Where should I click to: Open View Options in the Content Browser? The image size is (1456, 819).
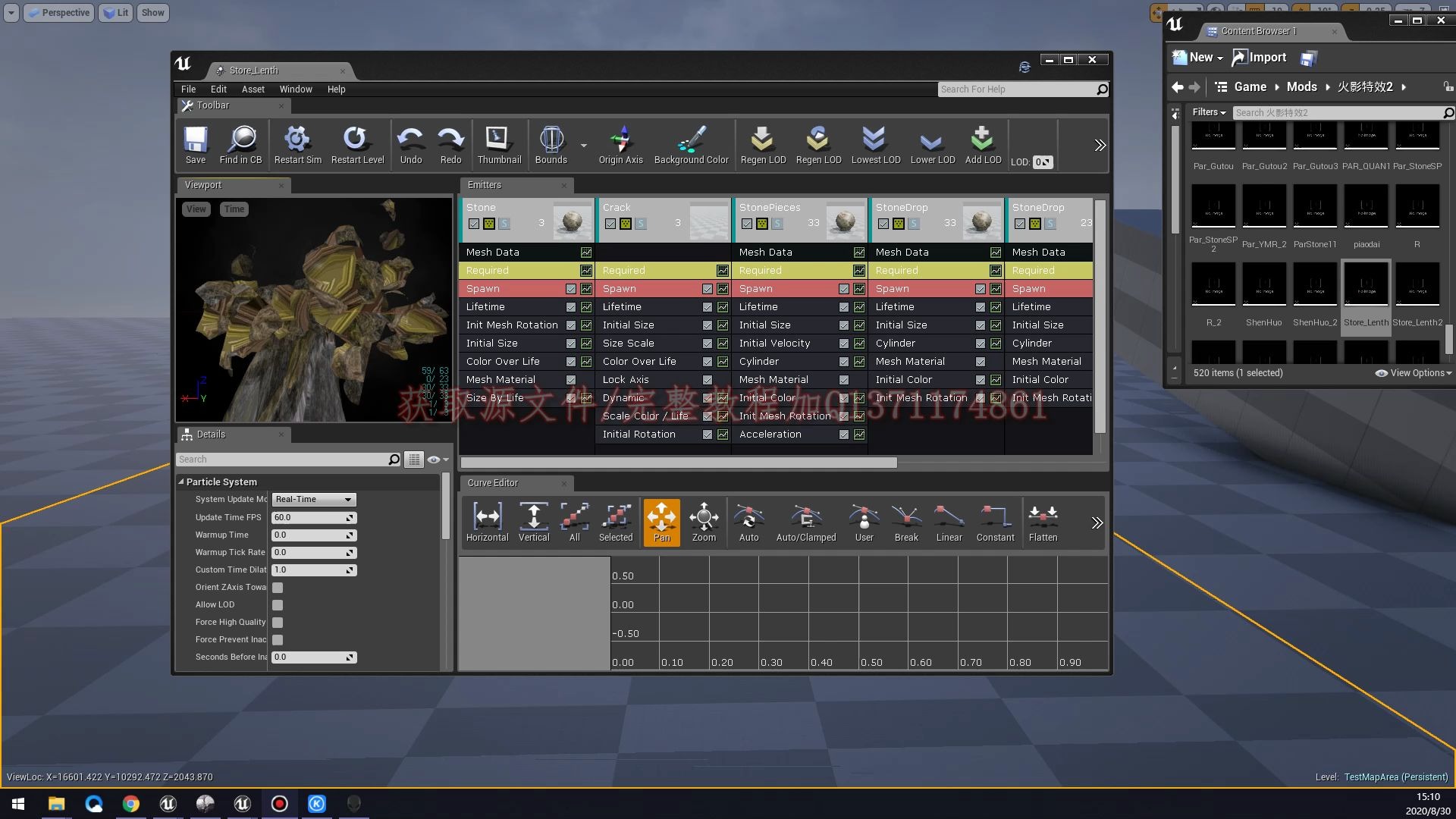pyautogui.click(x=1412, y=372)
